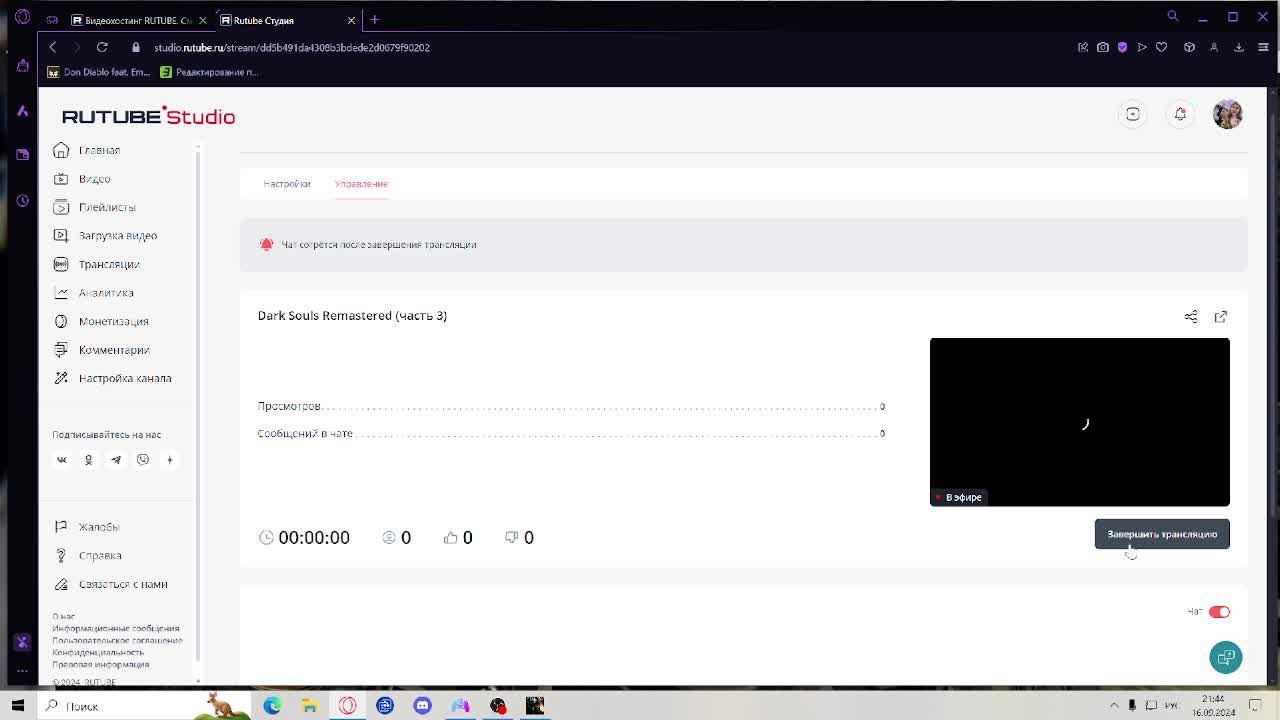The width and height of the screenshot is (1280, 720).
Task: Open the Windows Start menu
Action: pyautogui.click(x=18, y=706)
